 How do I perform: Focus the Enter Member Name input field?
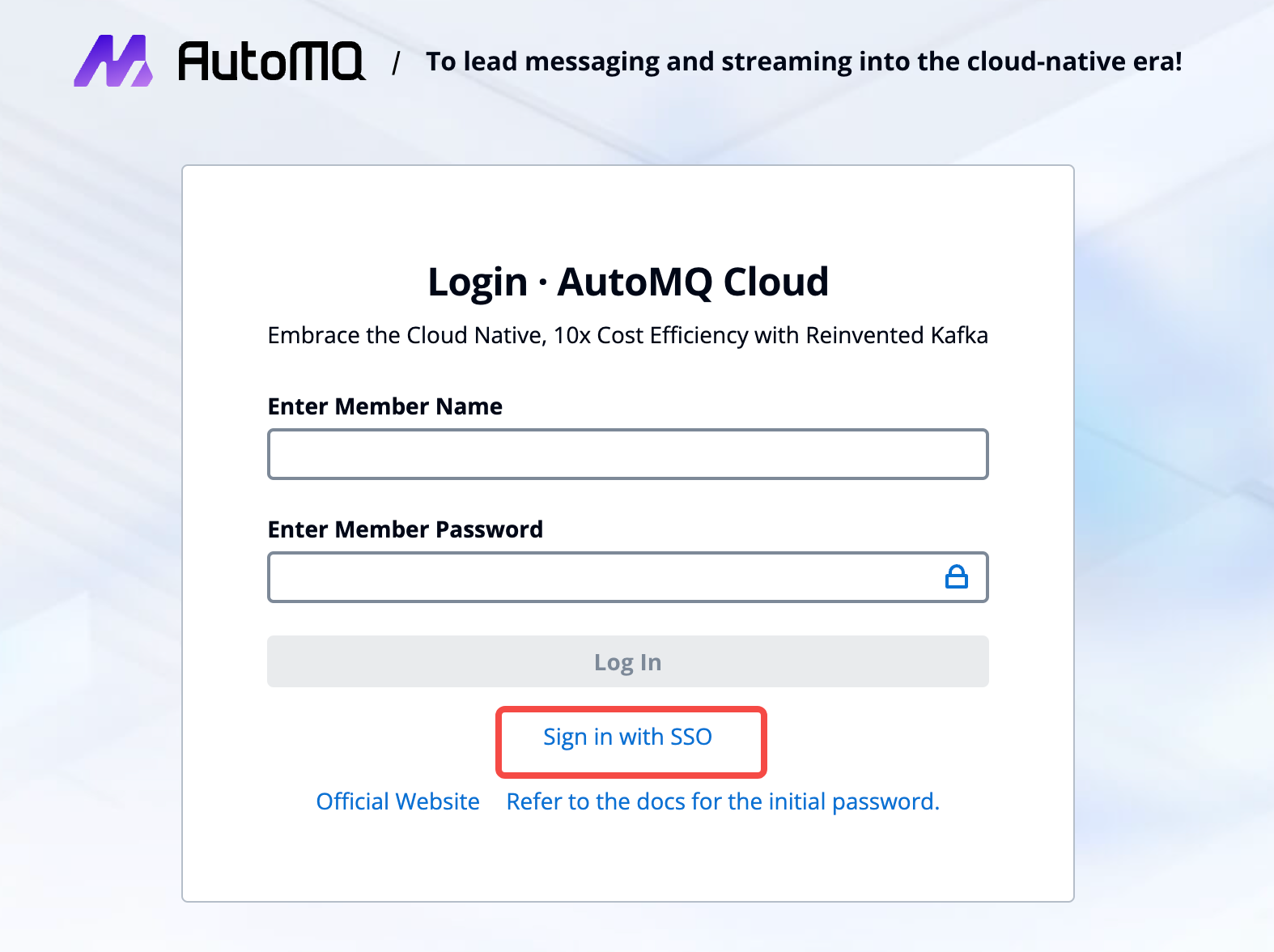[628, 454]
